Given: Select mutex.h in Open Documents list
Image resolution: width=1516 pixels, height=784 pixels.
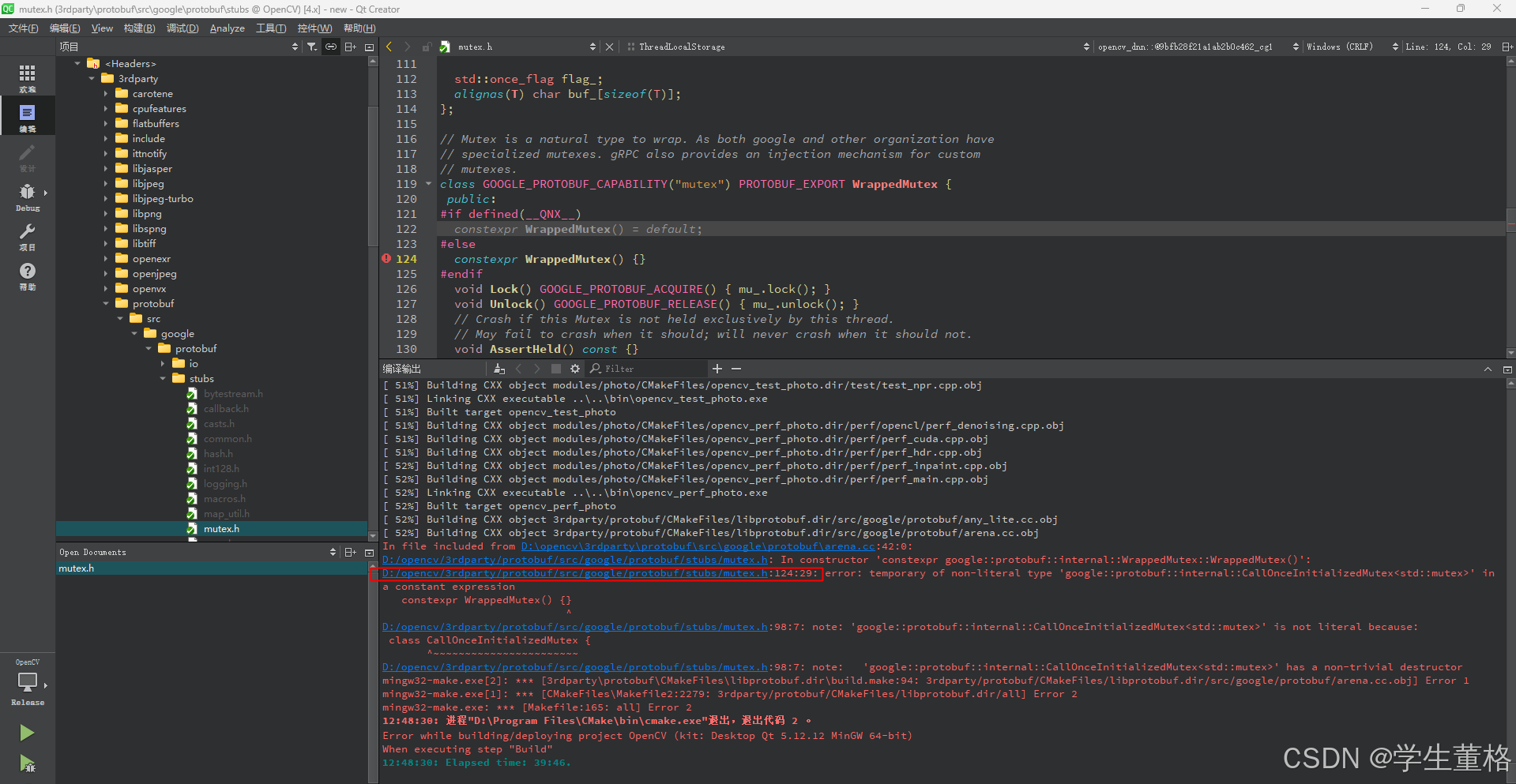Looking at the screenshot, I should point(212,568).
